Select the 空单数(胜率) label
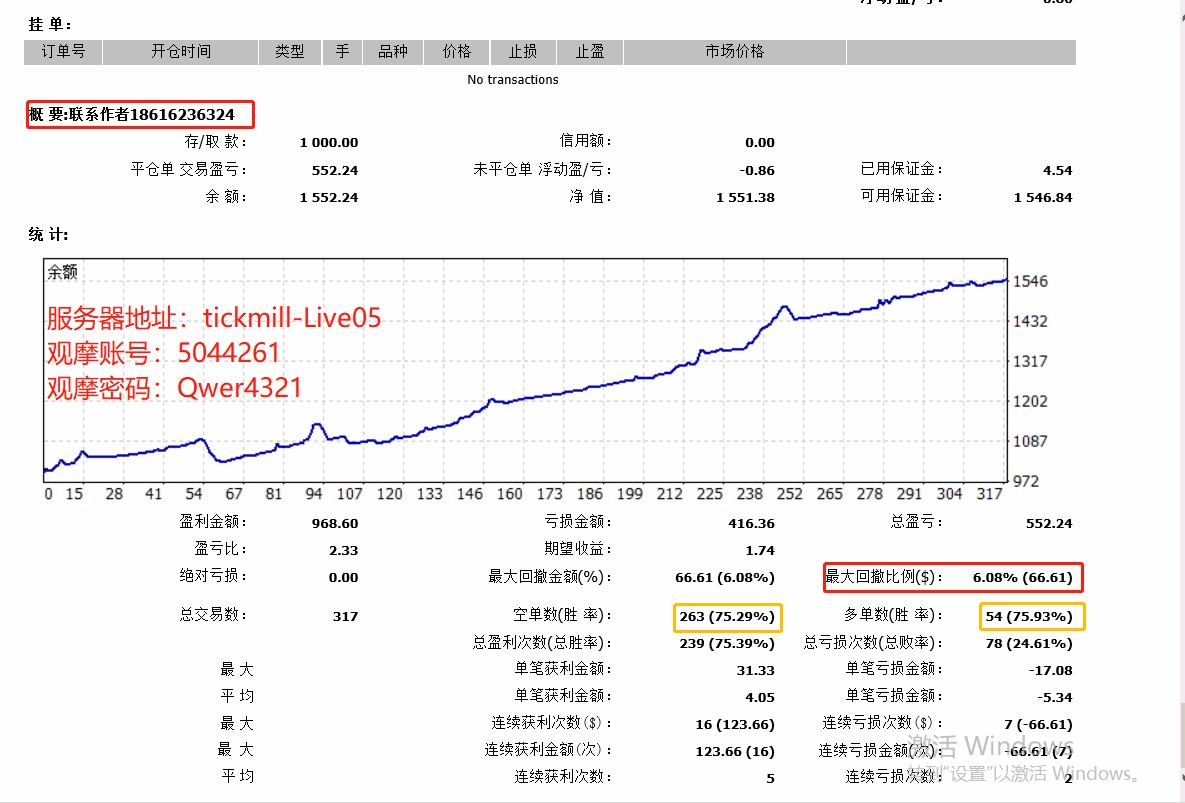The width and height of the screenshot is (1185, 803). (x=562, y=615)
